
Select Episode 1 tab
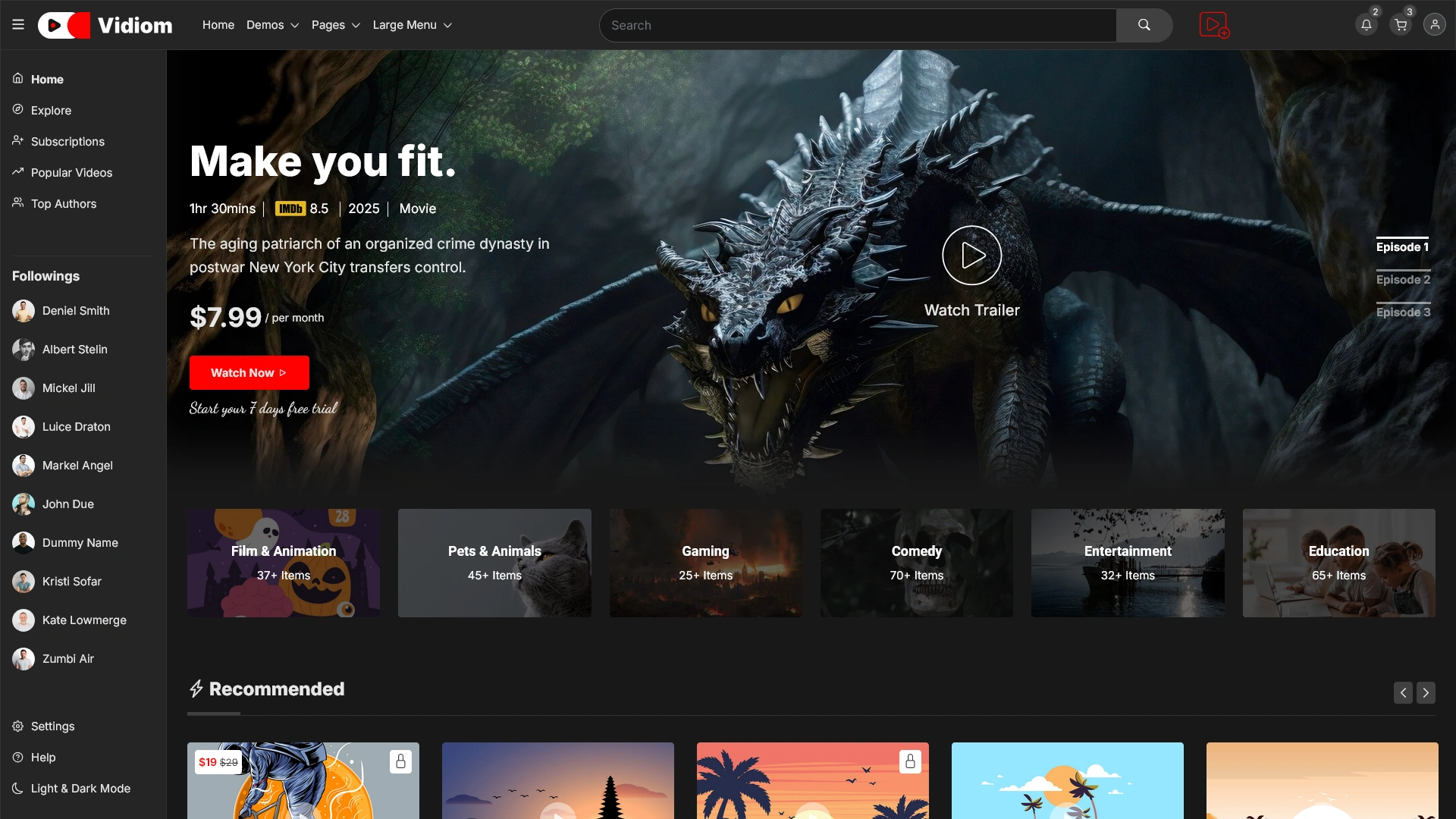(x=1402, y=246)
